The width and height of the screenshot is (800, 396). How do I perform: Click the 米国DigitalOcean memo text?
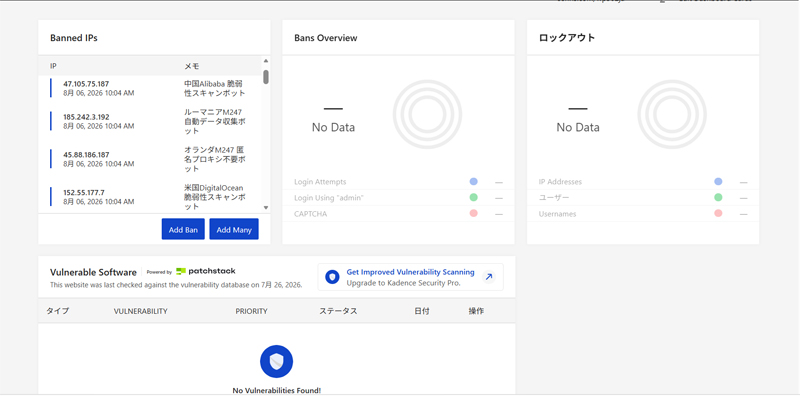coord(215,197)
